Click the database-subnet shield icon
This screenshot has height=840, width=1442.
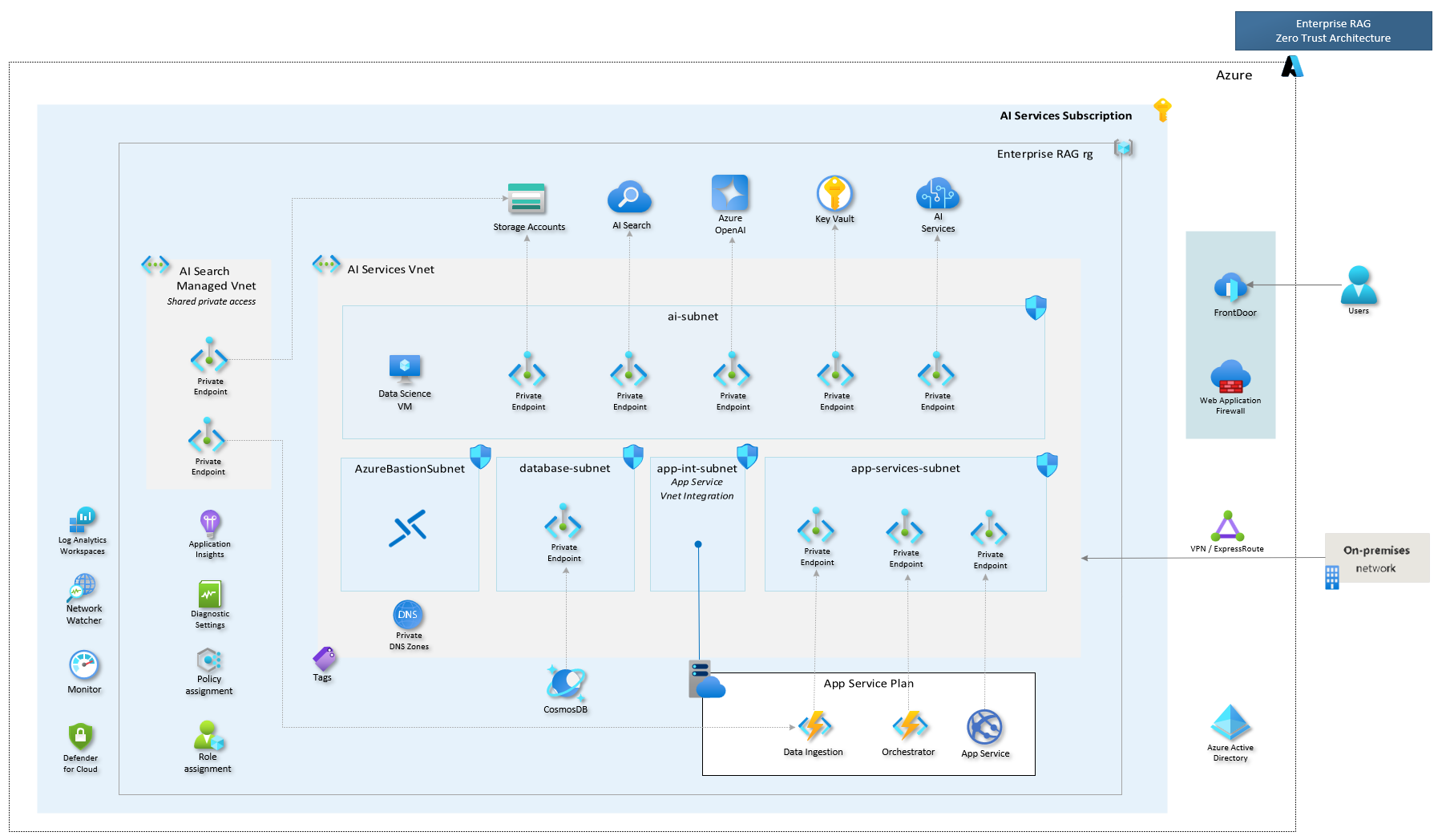(x=633, y=457)
